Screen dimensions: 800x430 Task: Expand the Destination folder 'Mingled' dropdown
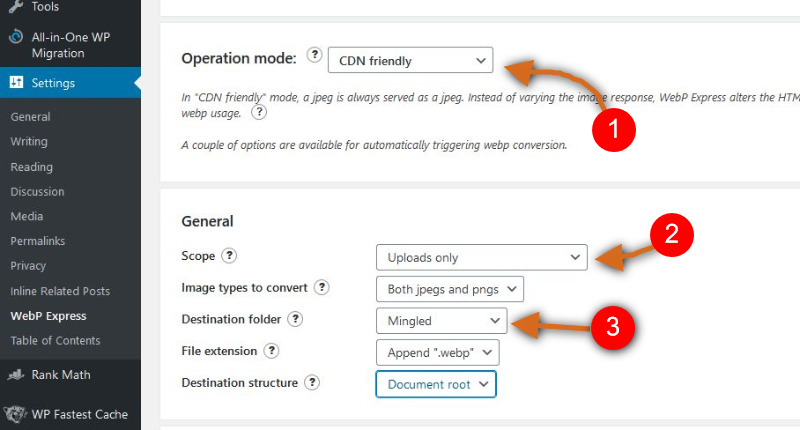tap(441, 321)
